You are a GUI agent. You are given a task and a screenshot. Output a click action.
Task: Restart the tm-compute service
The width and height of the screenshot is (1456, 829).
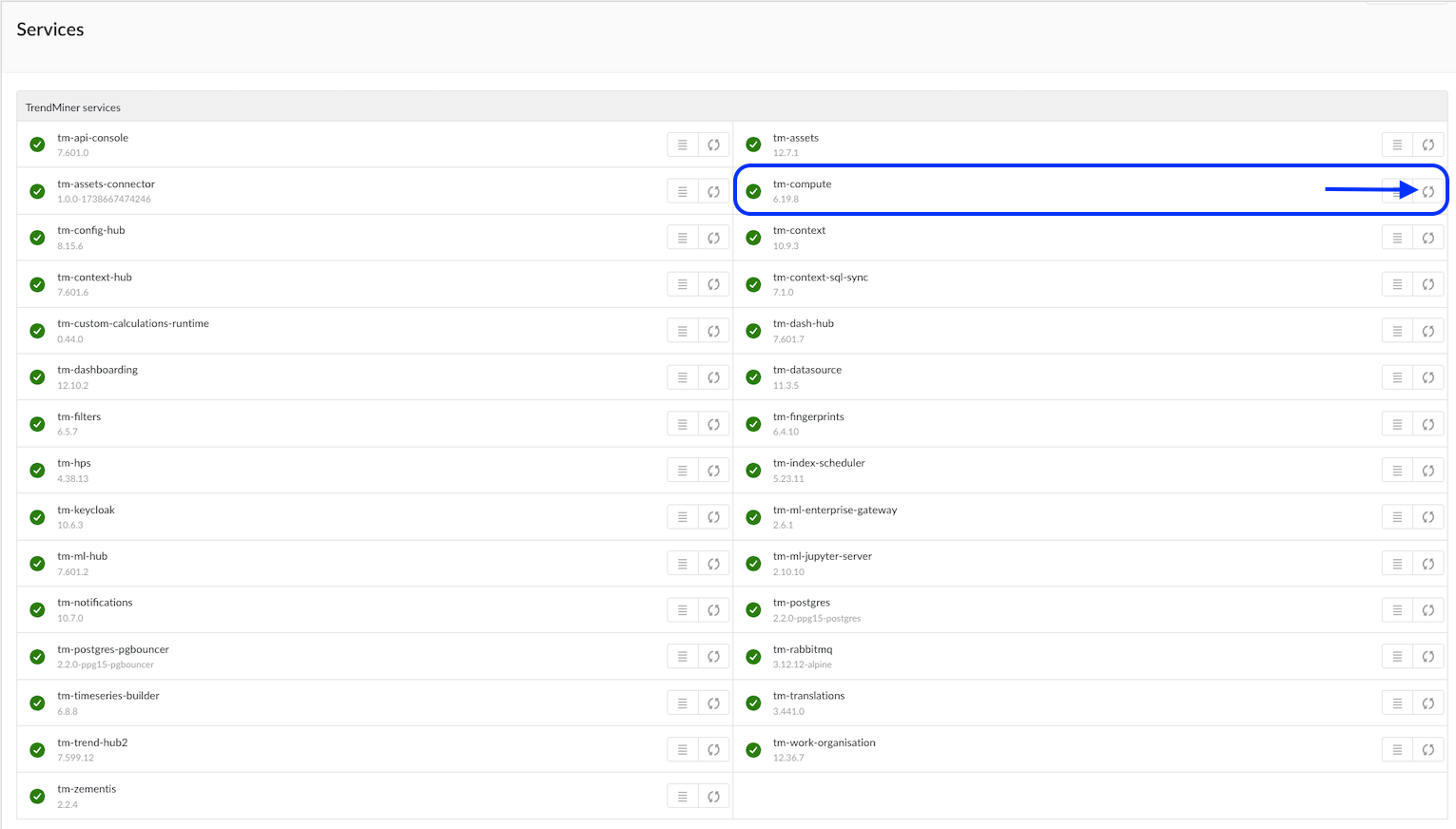[x=1428, y=191]
